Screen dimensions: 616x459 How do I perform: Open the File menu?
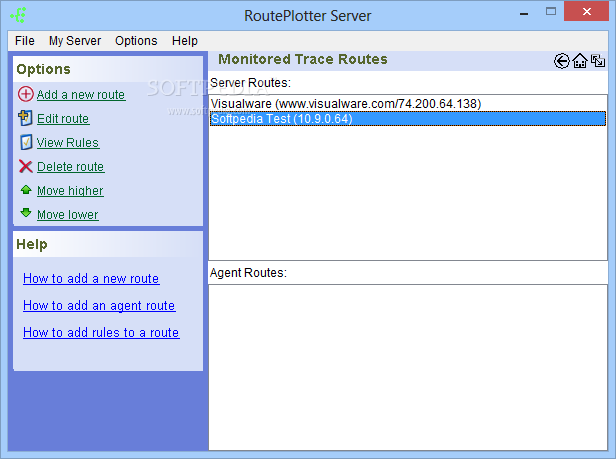pyautogui.click(x=25, y=41)
